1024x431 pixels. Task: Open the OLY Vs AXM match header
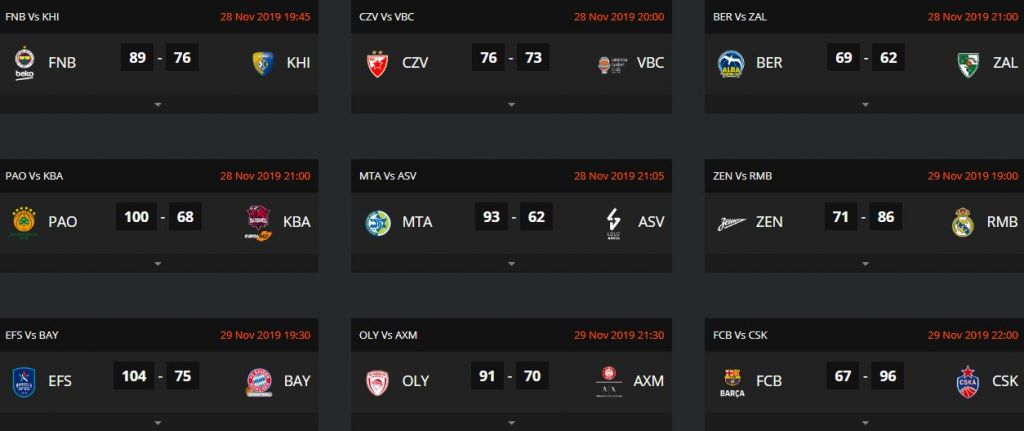pyautogui.click(x=386, y=335)
